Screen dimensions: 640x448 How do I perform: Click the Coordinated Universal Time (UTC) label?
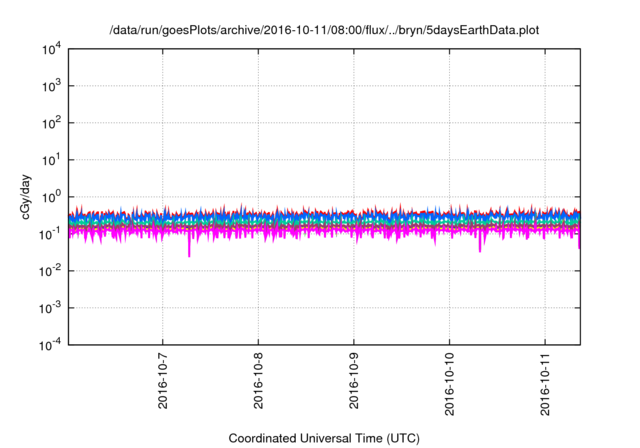pos(324,438)
